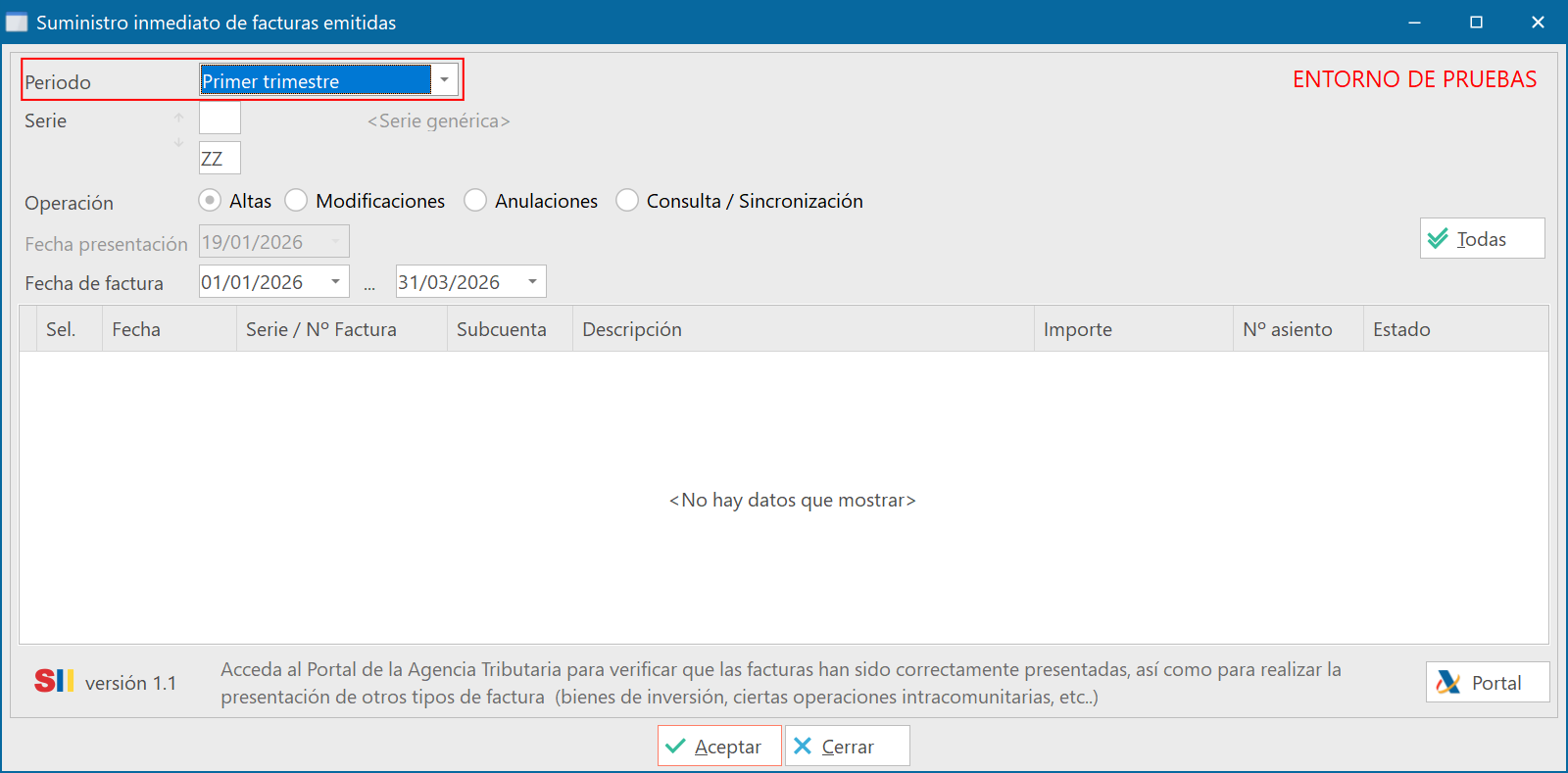
Task: Select all invoices with Todas button
Action: [x=1481, y=239]
